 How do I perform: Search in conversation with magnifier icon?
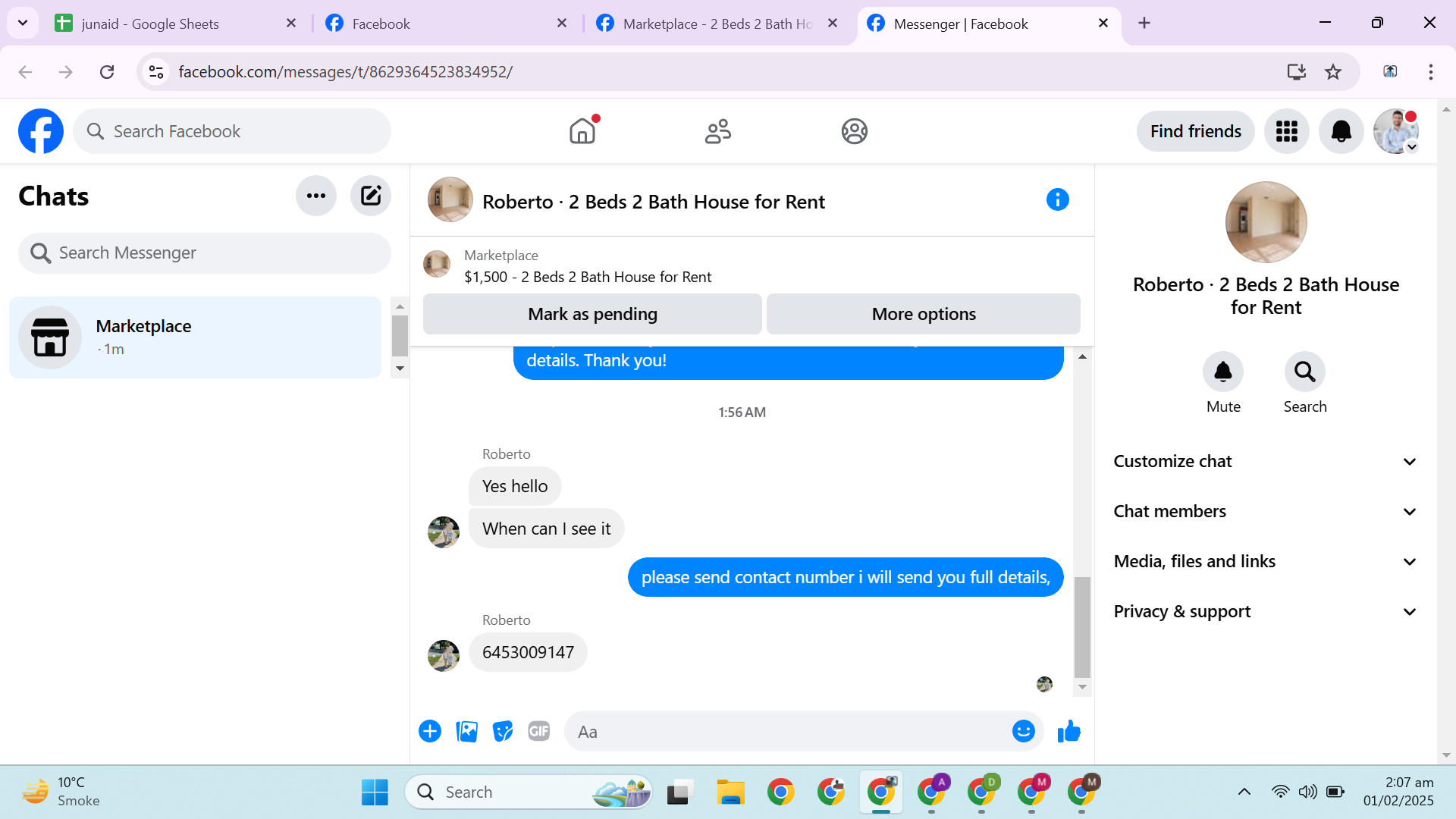[x=1305, y=372]
